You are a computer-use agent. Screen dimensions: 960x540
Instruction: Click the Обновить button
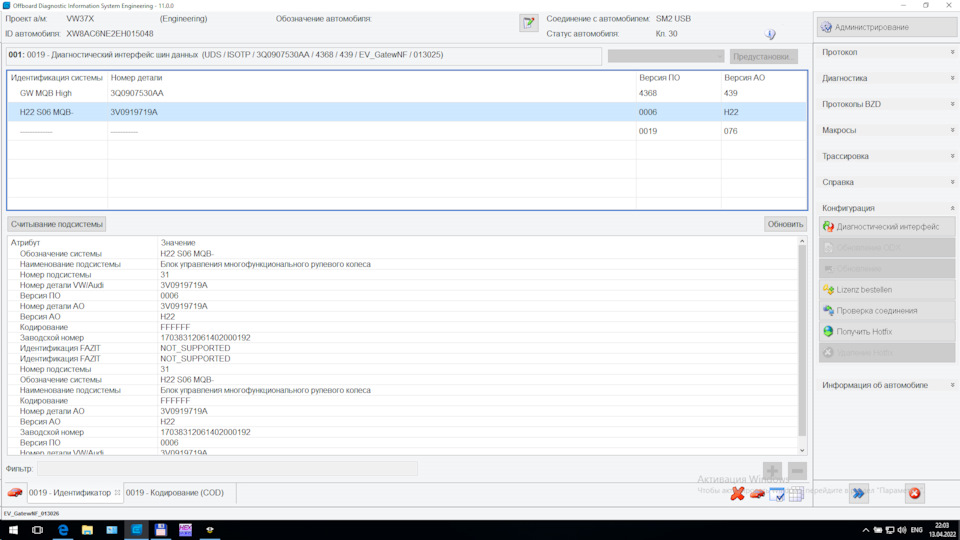pyautogui.click(x=785, y=224)
